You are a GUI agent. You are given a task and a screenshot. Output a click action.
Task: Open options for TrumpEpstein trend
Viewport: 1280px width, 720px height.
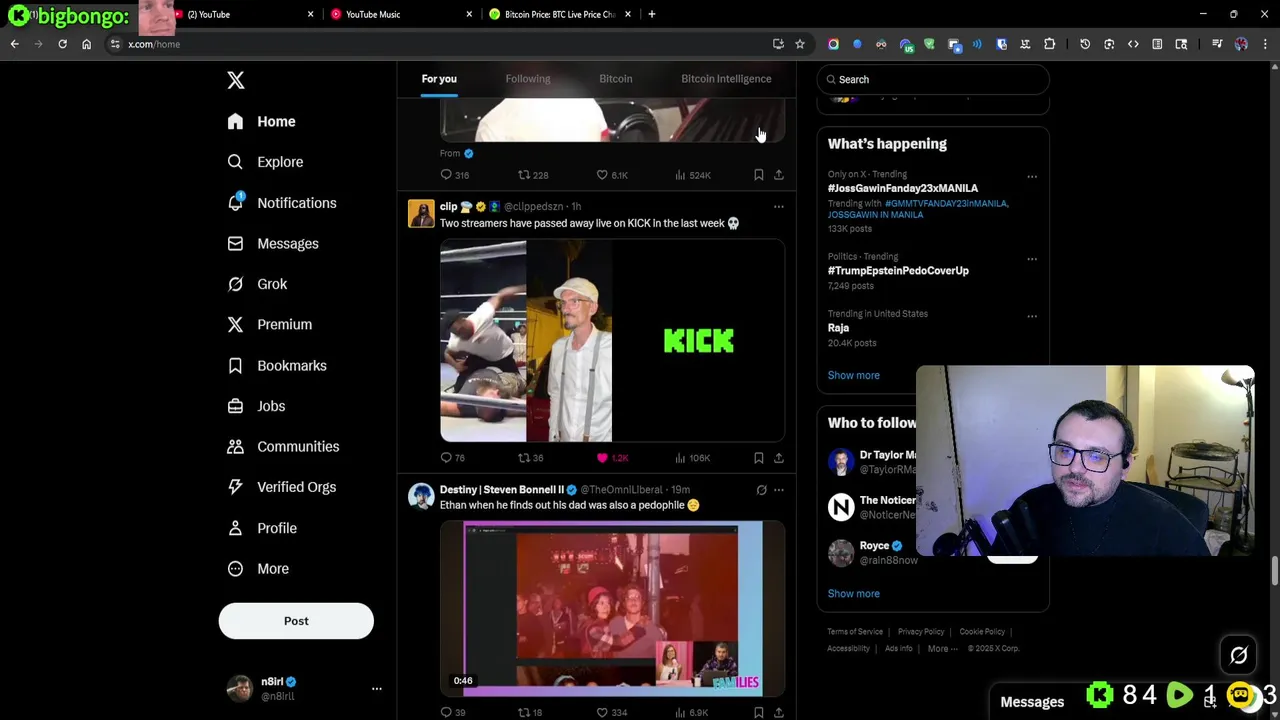[1032, 259]
